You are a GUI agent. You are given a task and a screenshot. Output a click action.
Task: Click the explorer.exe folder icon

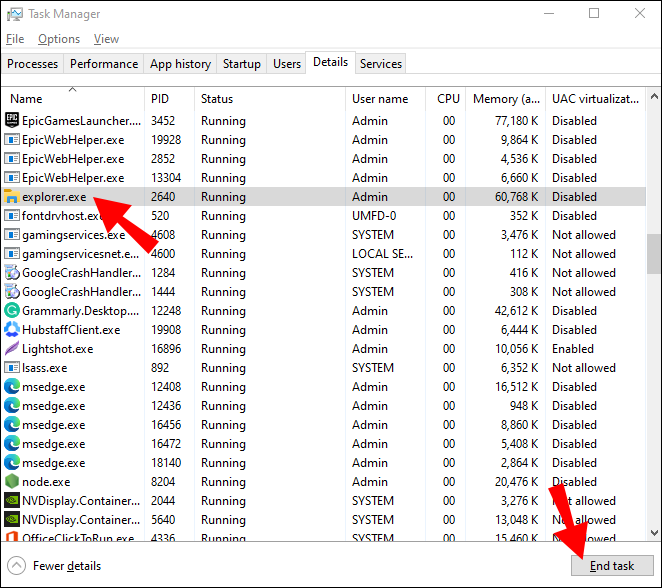coord(12,196)
